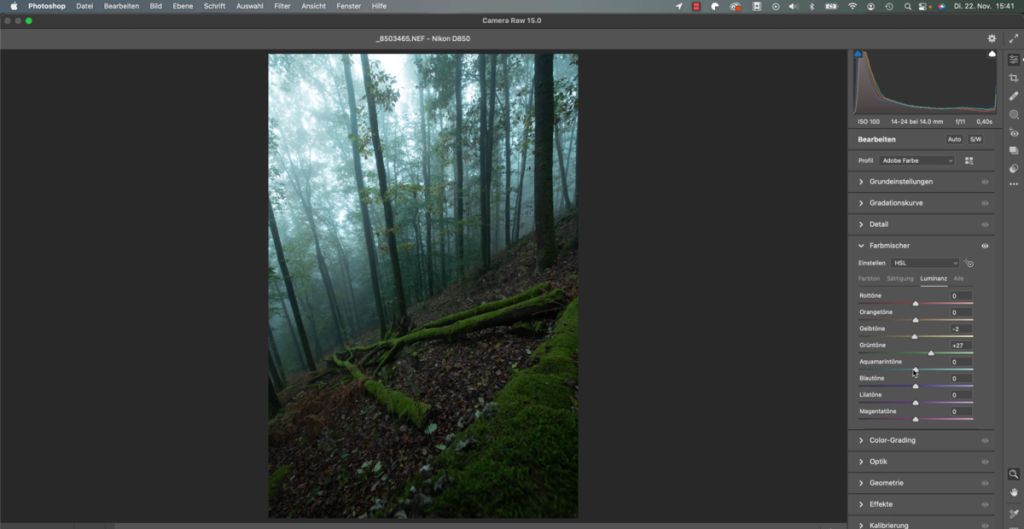This screenshot has width=1024, height=529.
Task: Select the Healing bandage tool
Action: click(1014, 96)
